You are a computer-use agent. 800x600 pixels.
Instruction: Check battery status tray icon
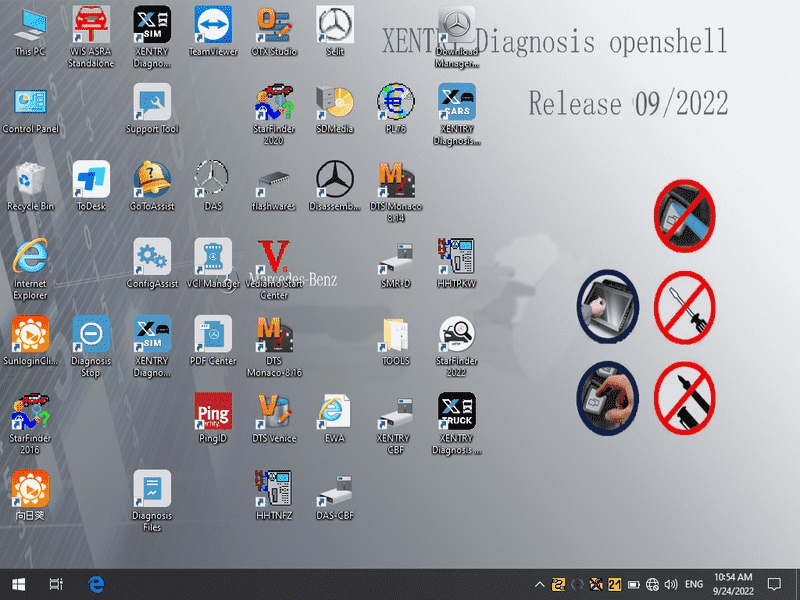(x=634, y=585)
